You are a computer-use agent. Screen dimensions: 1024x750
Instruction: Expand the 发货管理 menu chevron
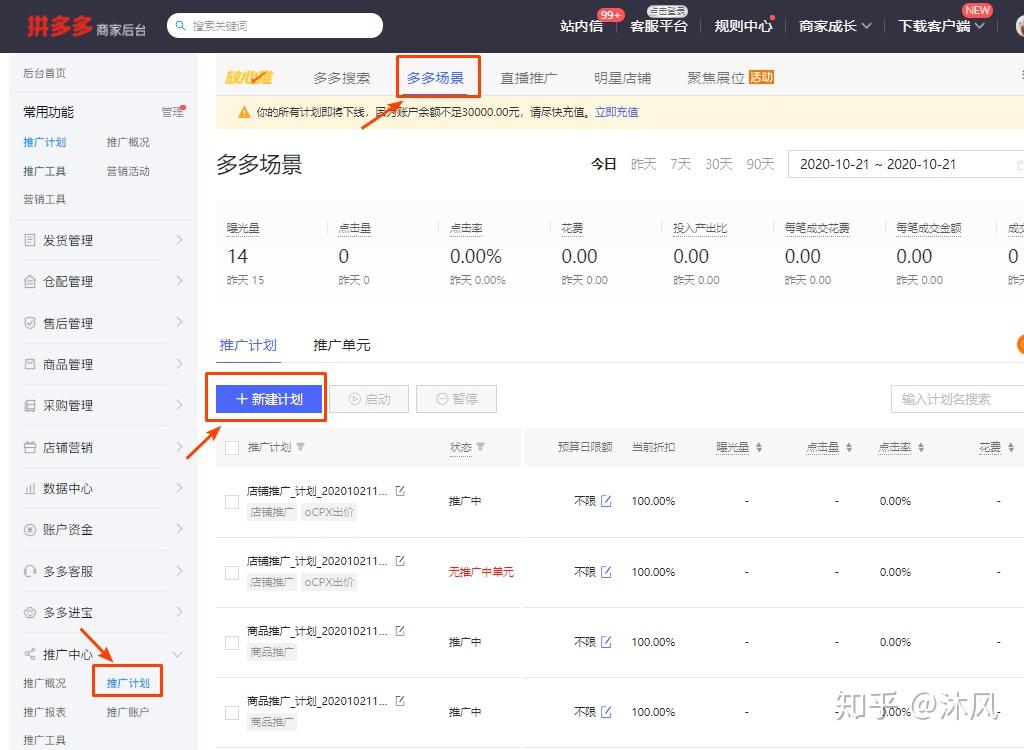point(180,240)
